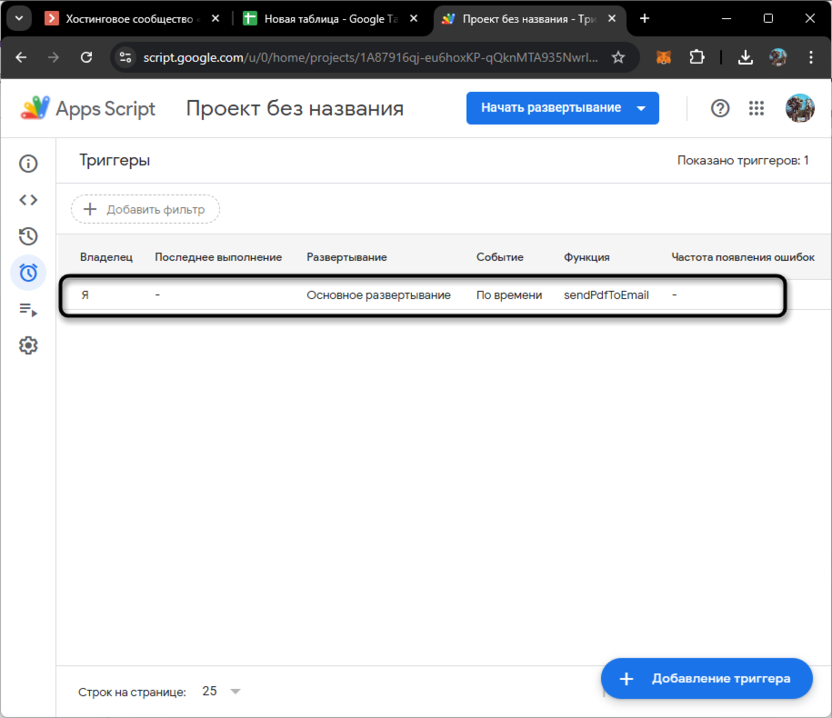Open the code Editor icon in sidebar
The height and width of the screenshot is (718, 832).
[28, 200]
